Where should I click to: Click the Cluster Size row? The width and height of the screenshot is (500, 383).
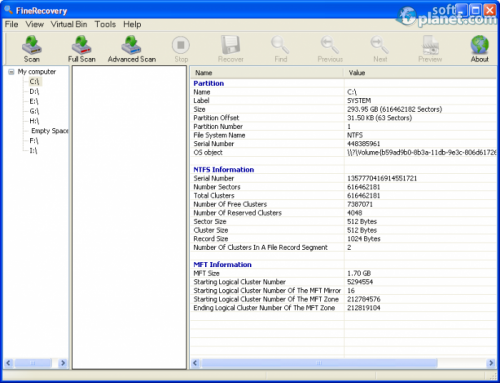click(343, 230)
